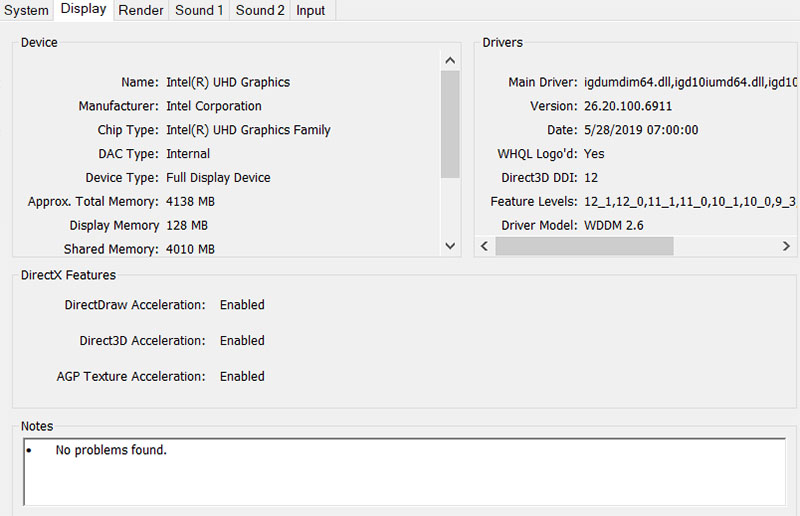800x516 pixels.
Task: Click the Device list scroll-down arrow
Action: [450, 246]
